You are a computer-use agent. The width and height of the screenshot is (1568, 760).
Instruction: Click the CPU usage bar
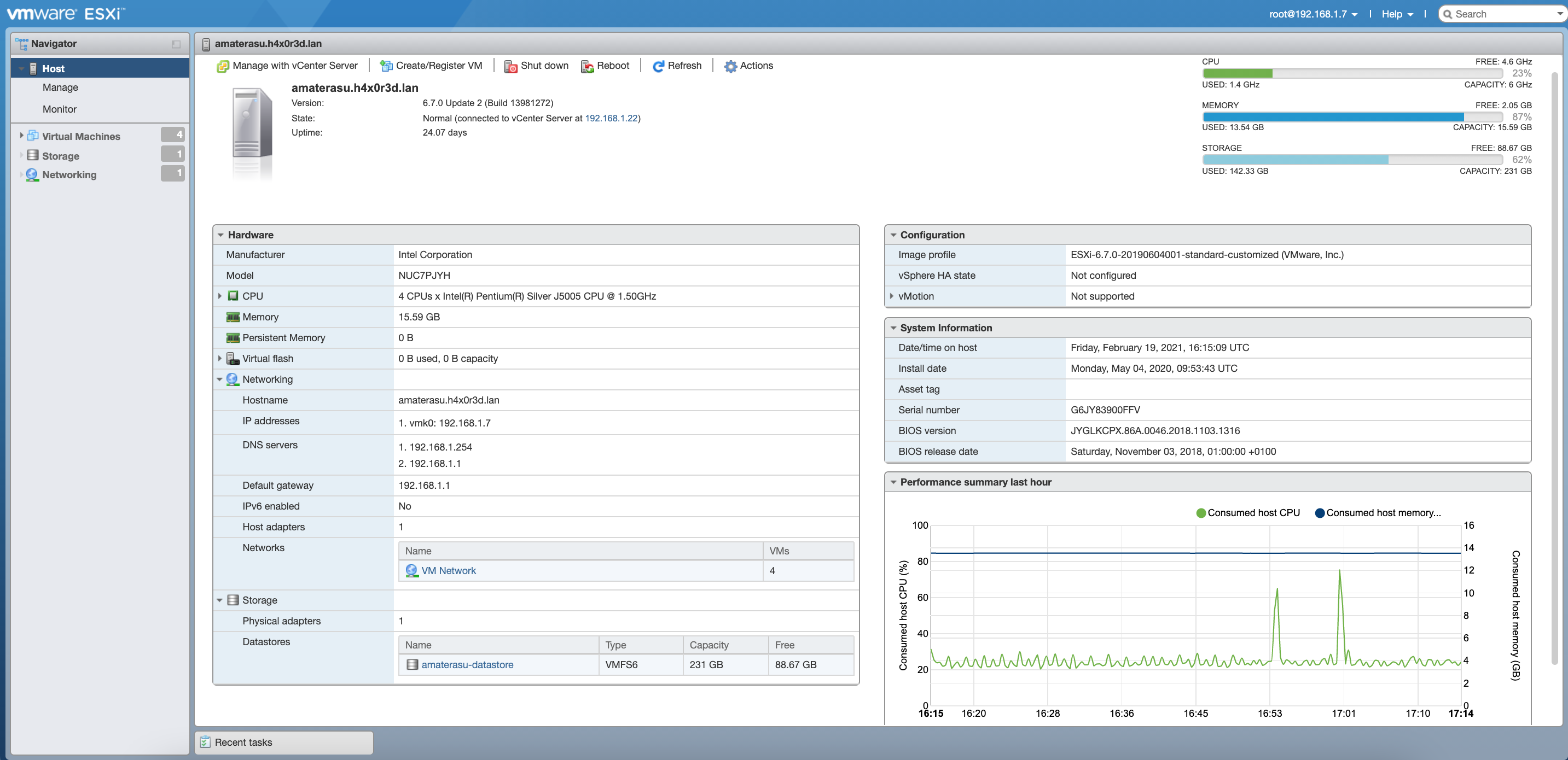click(1353, 73)
